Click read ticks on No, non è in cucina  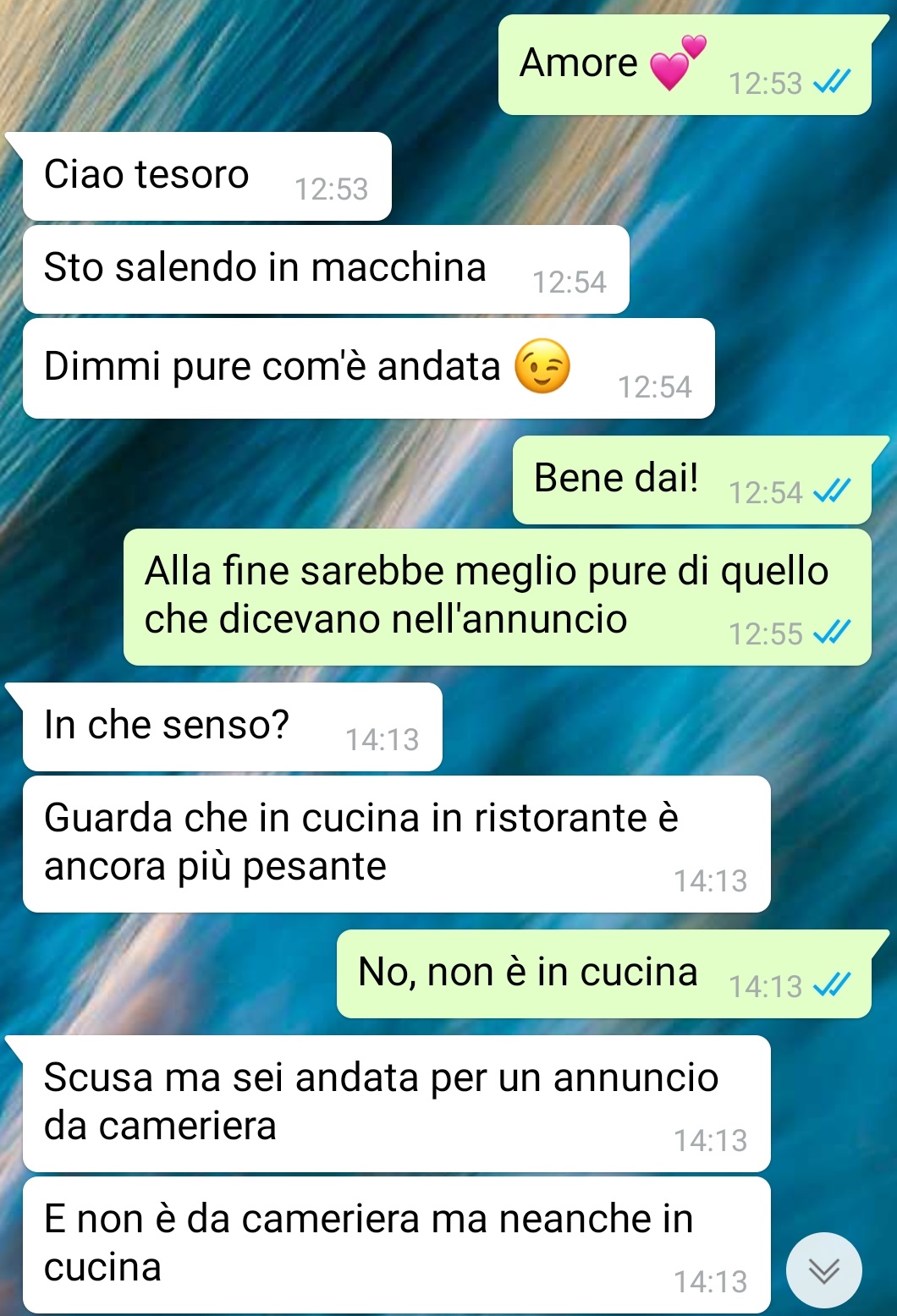coord(831,985)
